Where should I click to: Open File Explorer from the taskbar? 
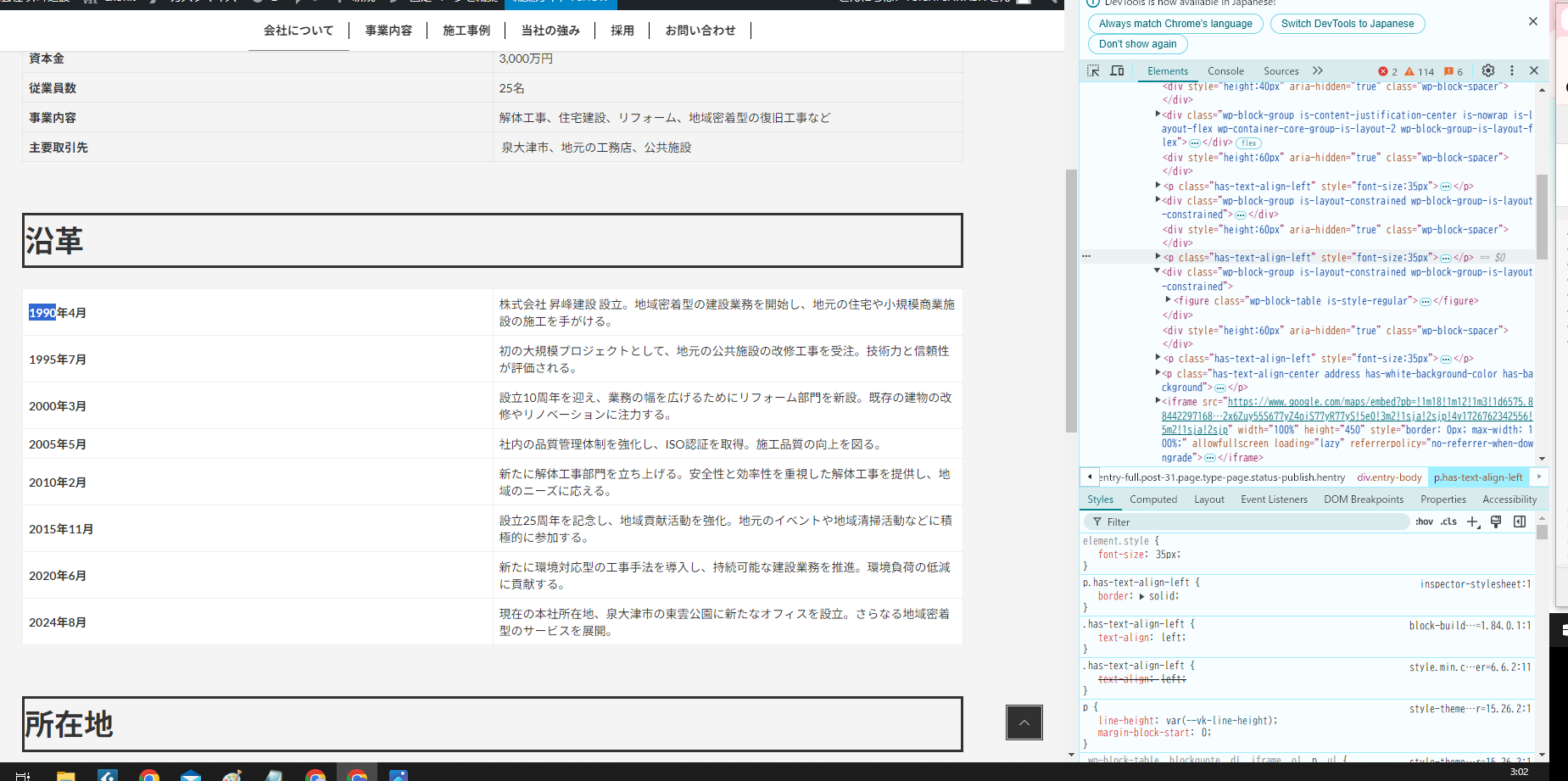pyautogui.click(x=66, y=774)
